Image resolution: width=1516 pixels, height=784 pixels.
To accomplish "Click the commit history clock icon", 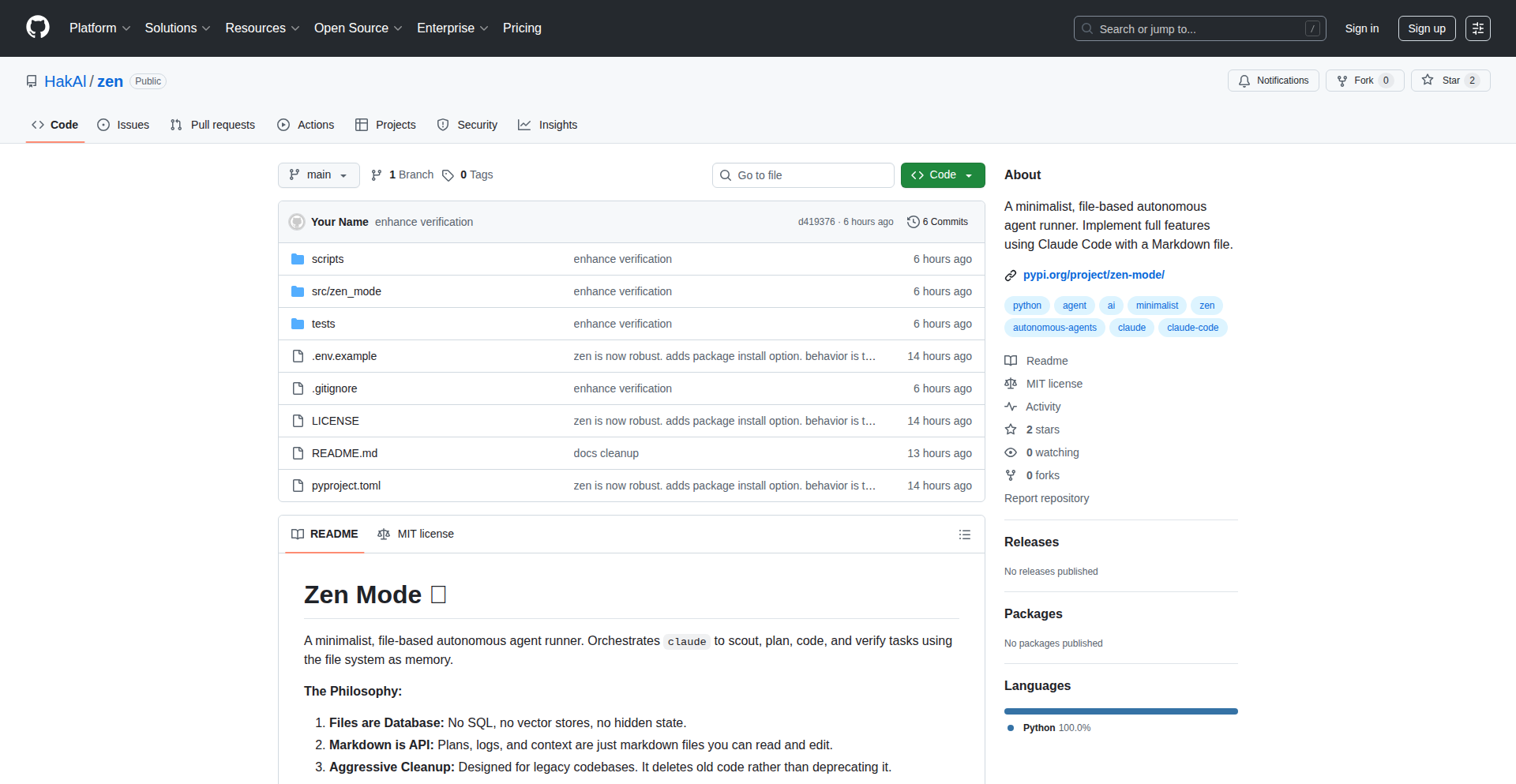I will tap(914, 222).
